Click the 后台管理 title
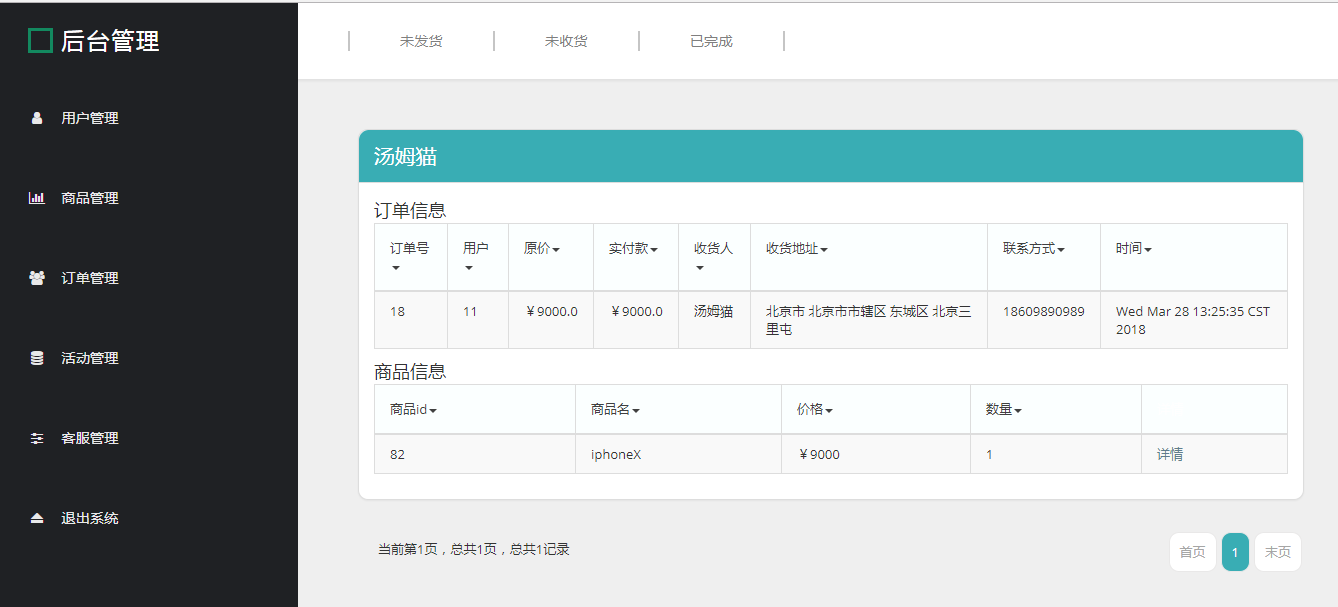Image resolution: width=1338 pixels, height=607 pixels. pyautogui.click(x=110, y=41)
